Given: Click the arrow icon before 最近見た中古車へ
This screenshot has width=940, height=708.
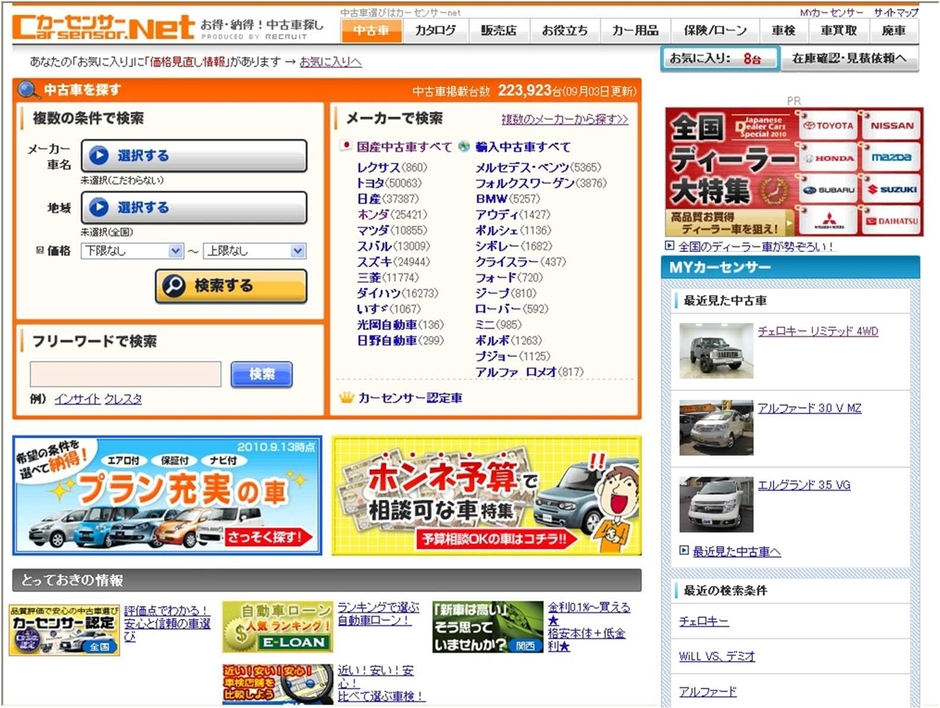Looking at the screenshot, I should (x=684, y=550).
